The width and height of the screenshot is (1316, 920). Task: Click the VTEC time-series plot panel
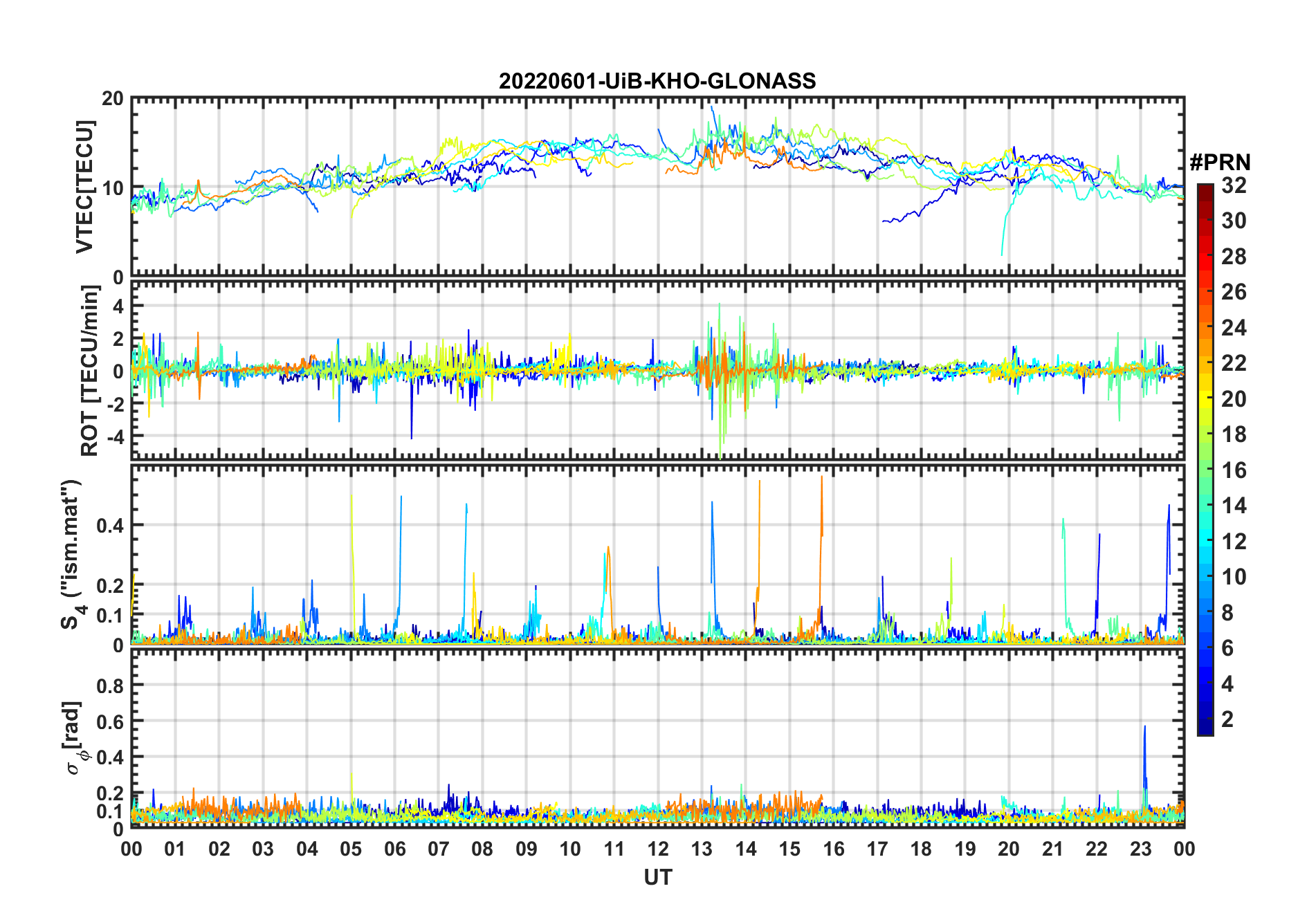pos(657,187)
